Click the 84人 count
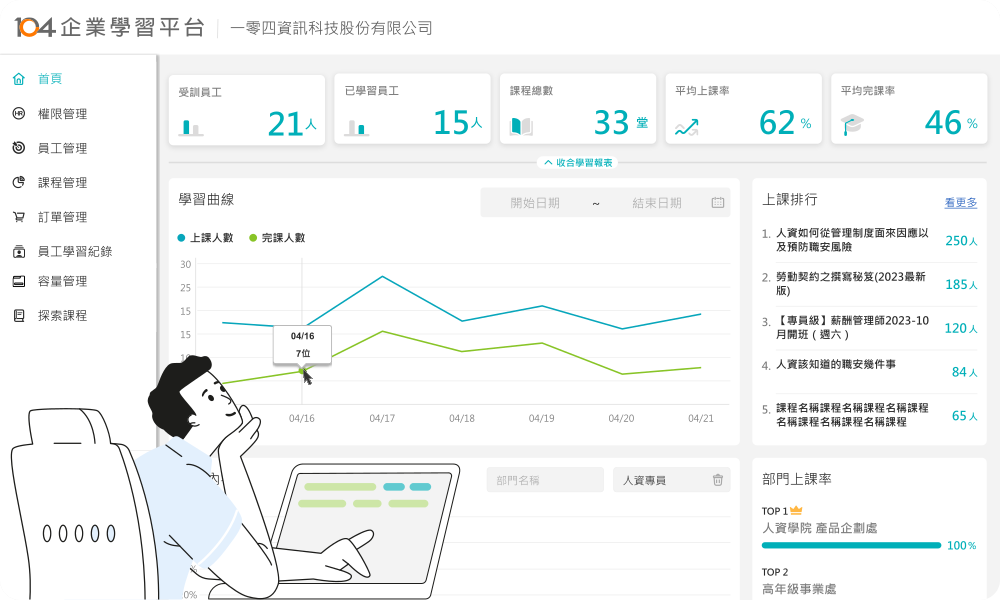The width and height of the screenshot is (1000, 600). (964, 372)
